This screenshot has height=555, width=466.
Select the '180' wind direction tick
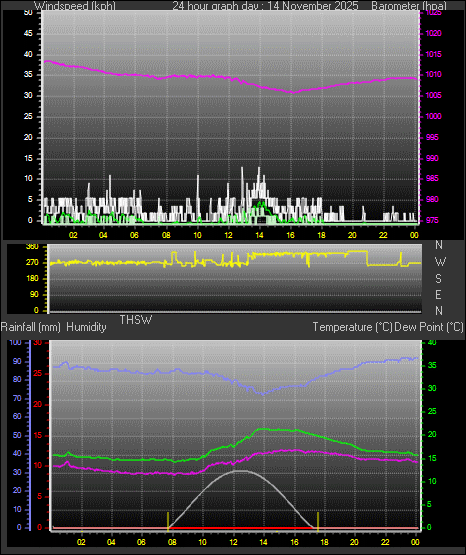coord(32,279)
